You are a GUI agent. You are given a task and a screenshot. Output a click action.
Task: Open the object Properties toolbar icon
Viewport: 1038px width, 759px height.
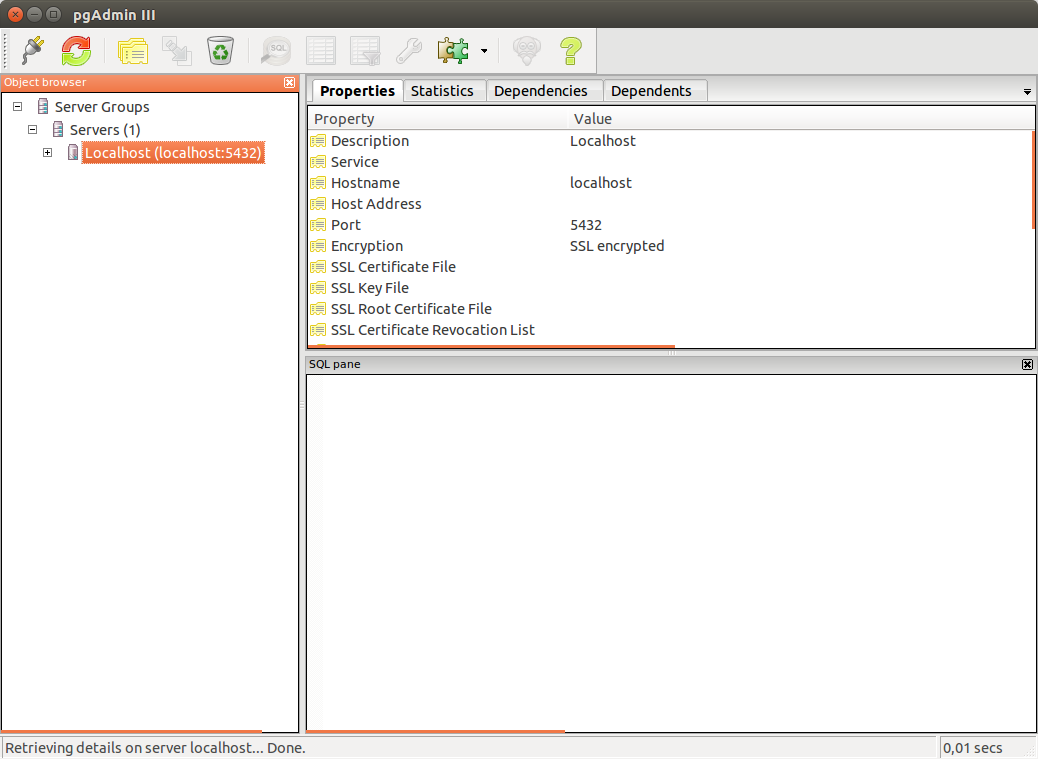click(132, 51)
